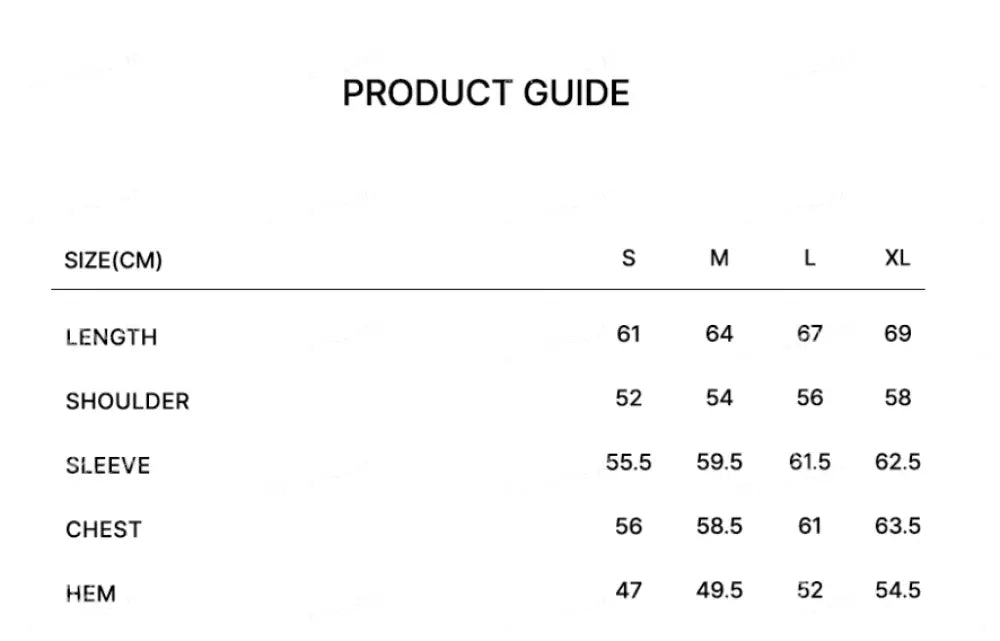Click the sleeve value 55.5 for size S
This screenshot has width=1000, height=641.
click(x=628, y=462)
